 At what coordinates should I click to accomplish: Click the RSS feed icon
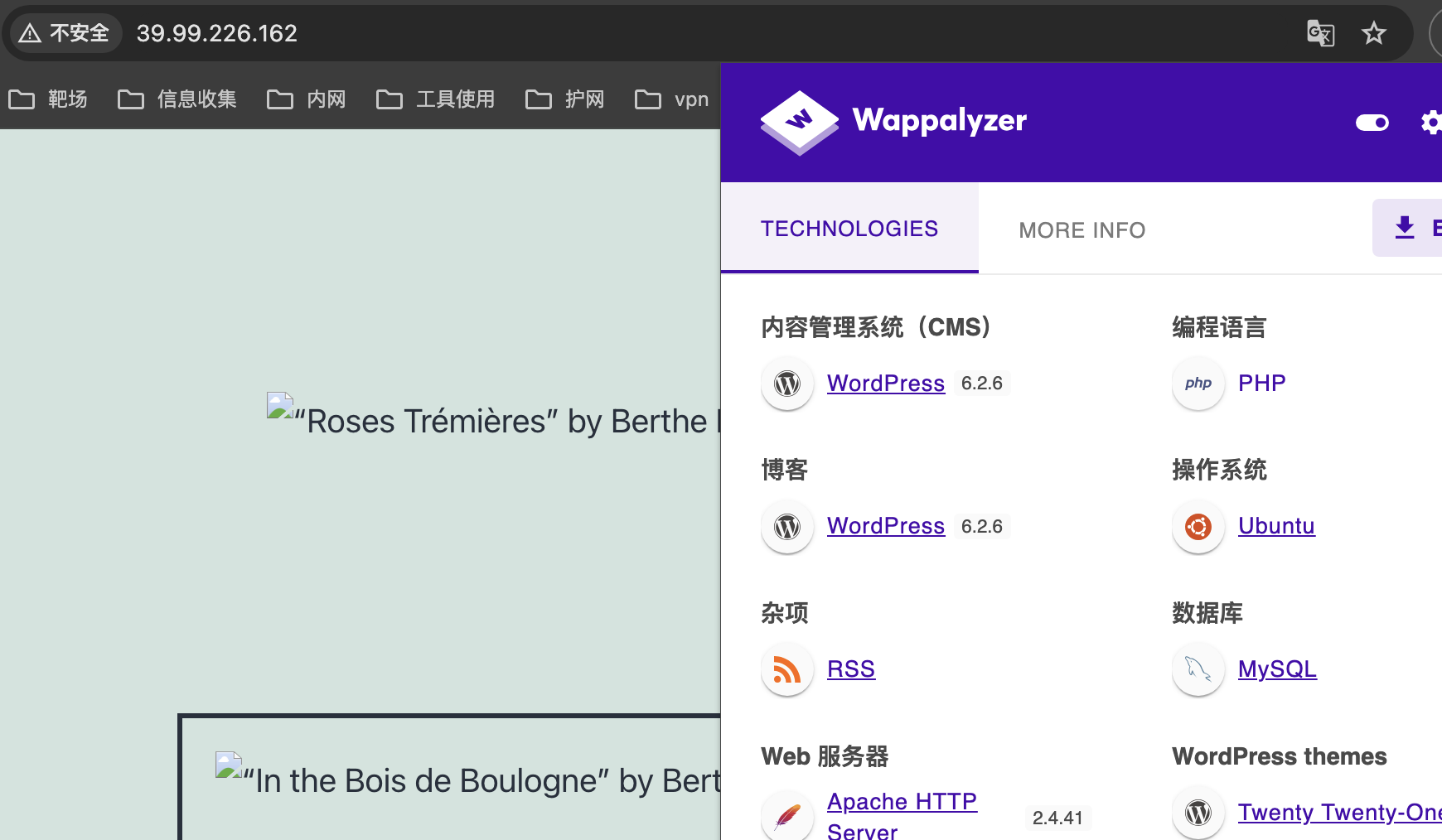787,669
